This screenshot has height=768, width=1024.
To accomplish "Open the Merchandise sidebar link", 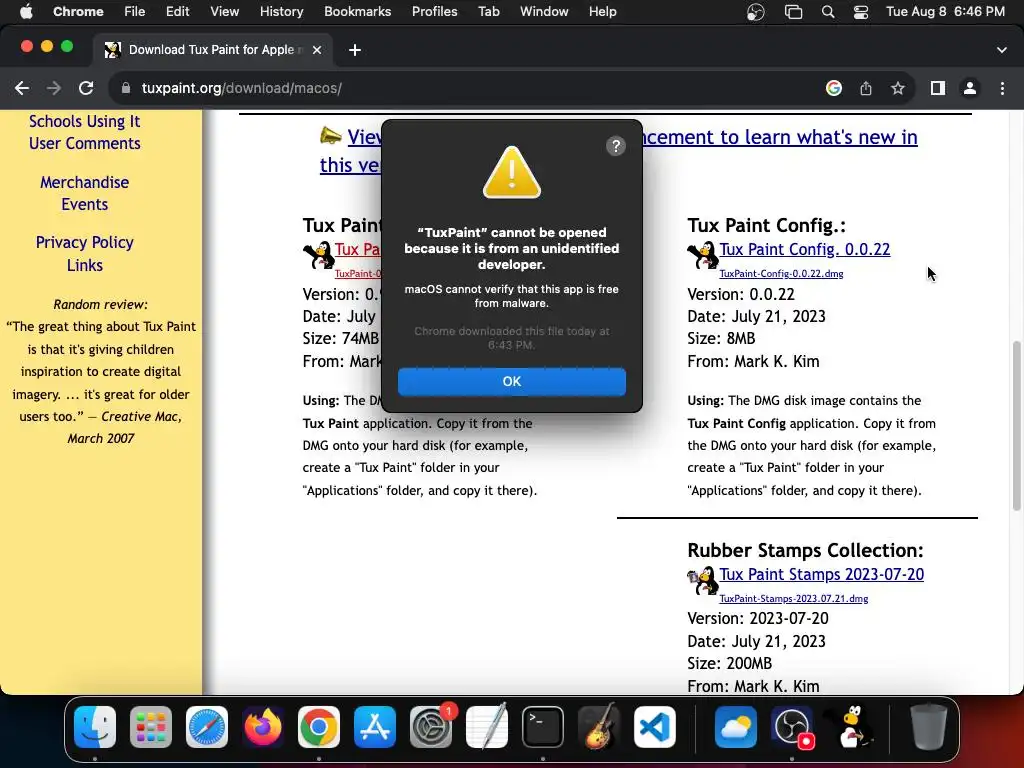I will (x=84, y=182).
